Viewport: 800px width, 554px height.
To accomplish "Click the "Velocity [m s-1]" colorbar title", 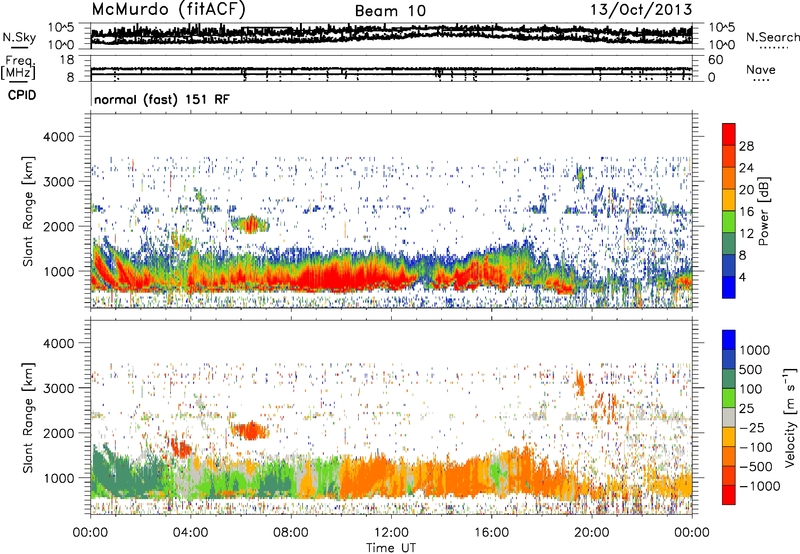I will click(x=790, y=417).
